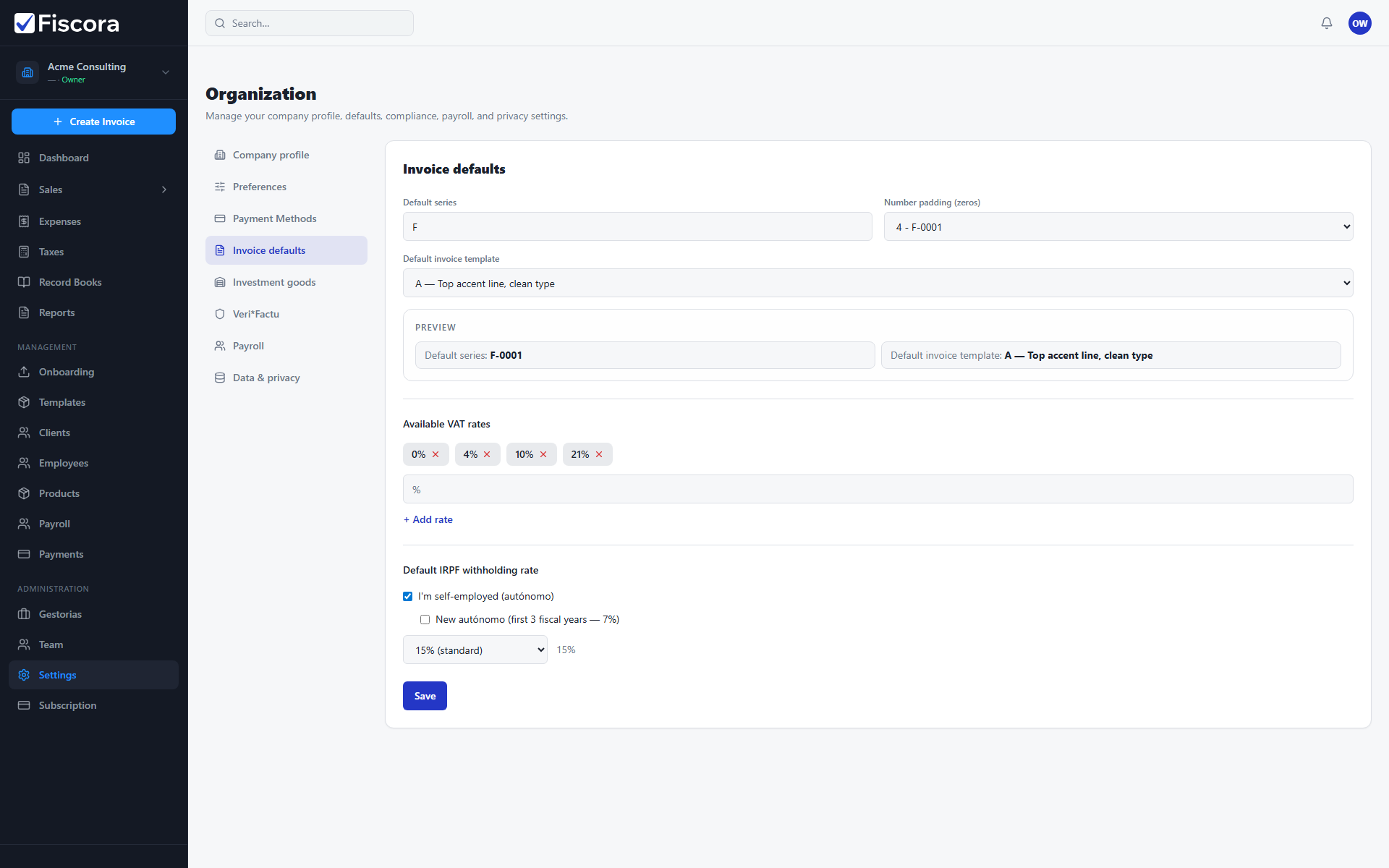
Task: Click the Dashboard grid icon
Action: pos(24,158)
